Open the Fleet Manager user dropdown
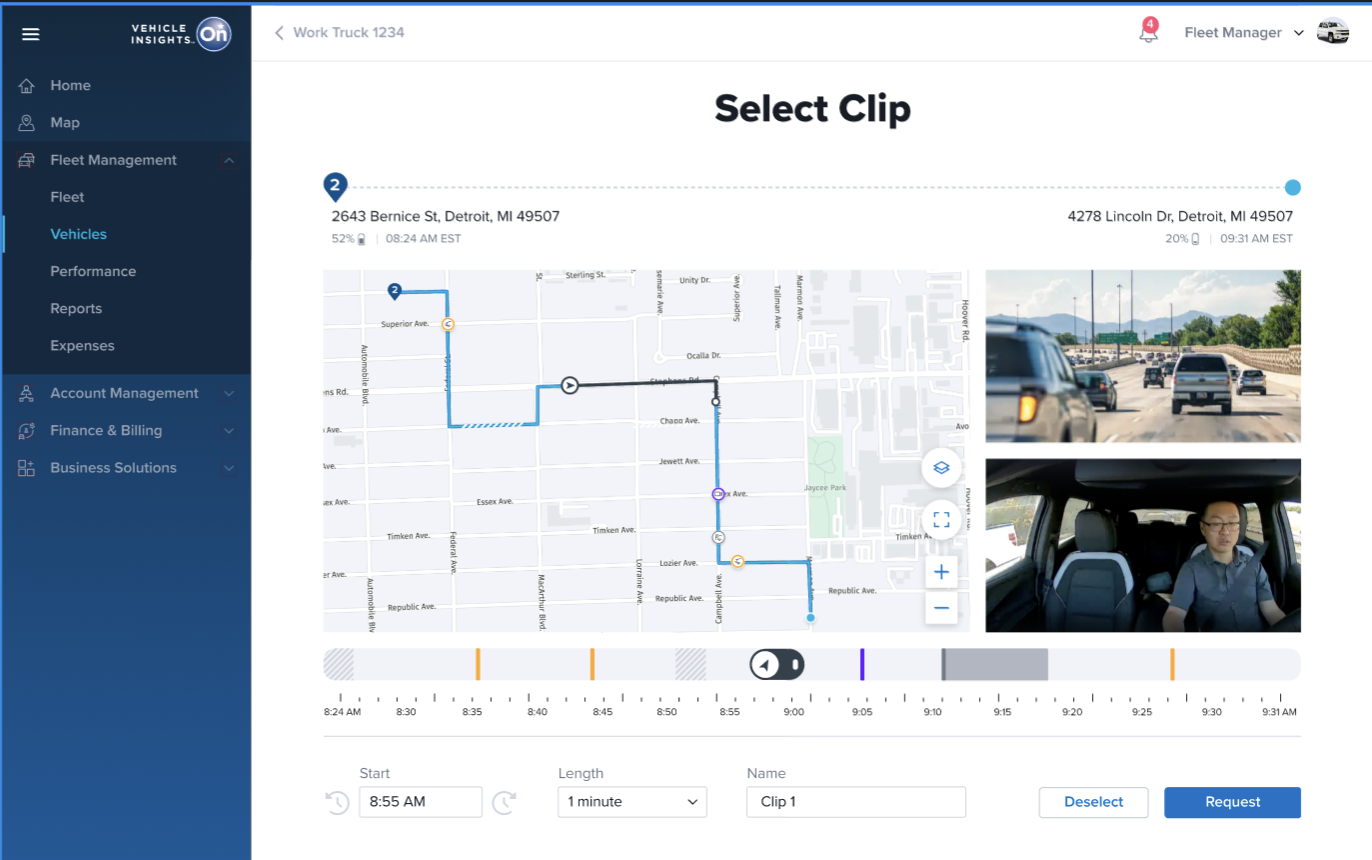This screenshot has height=860, width=1372. pos(1244,32)
